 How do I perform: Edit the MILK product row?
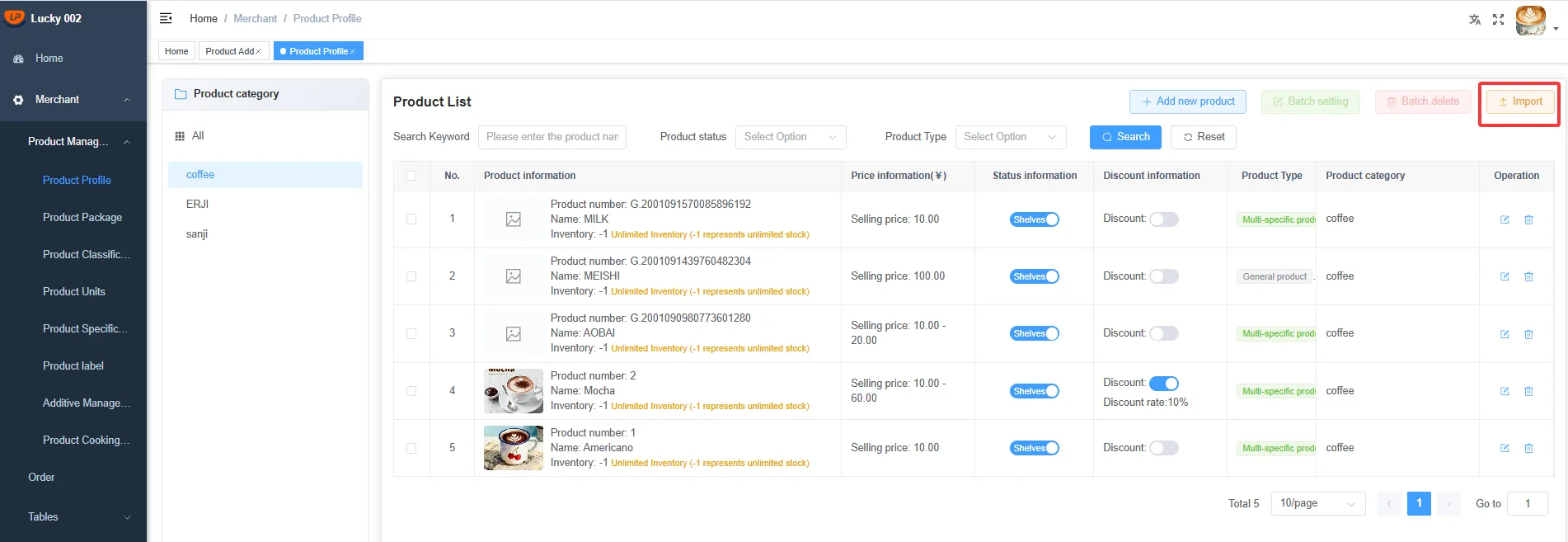coord(1505,219)
